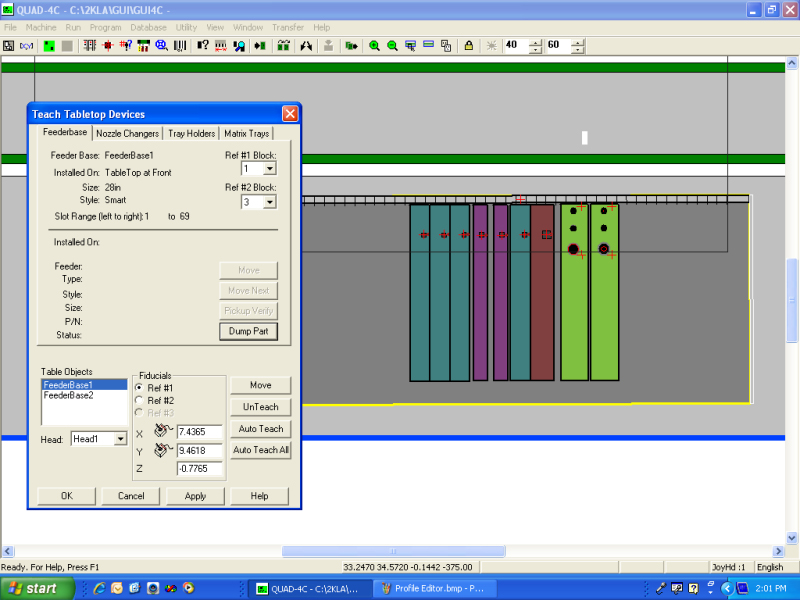The image size is (800, 600).
Task: Select the Ref #2 fiducial radio button
Action: click(x=139, y=401)
